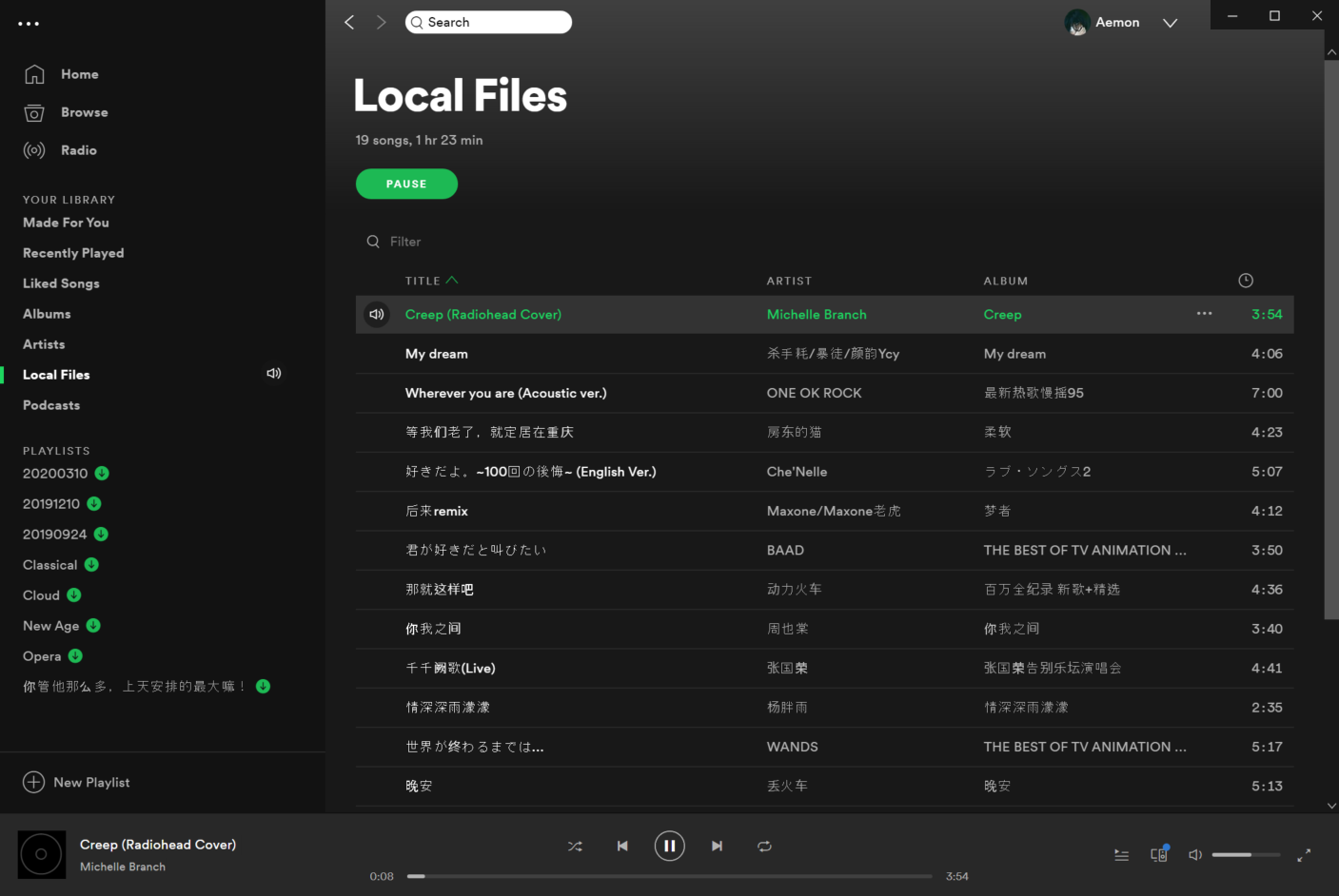Open the more options dots on Creep row
This screenshot has width=1339, height=896.
[x=1204, y=314]
